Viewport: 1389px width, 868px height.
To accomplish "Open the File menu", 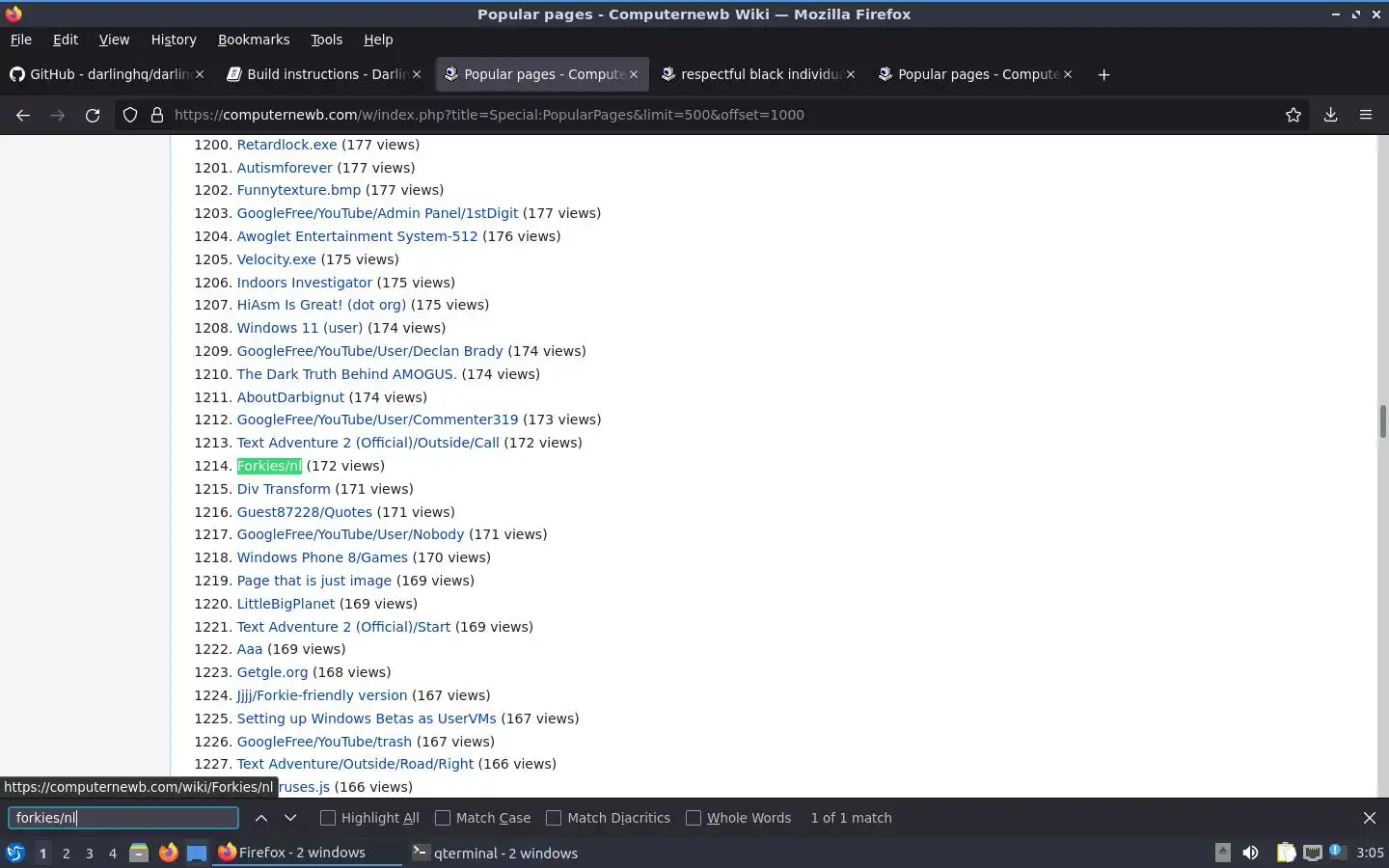I will pyautogui.click(x=21, y=40).
